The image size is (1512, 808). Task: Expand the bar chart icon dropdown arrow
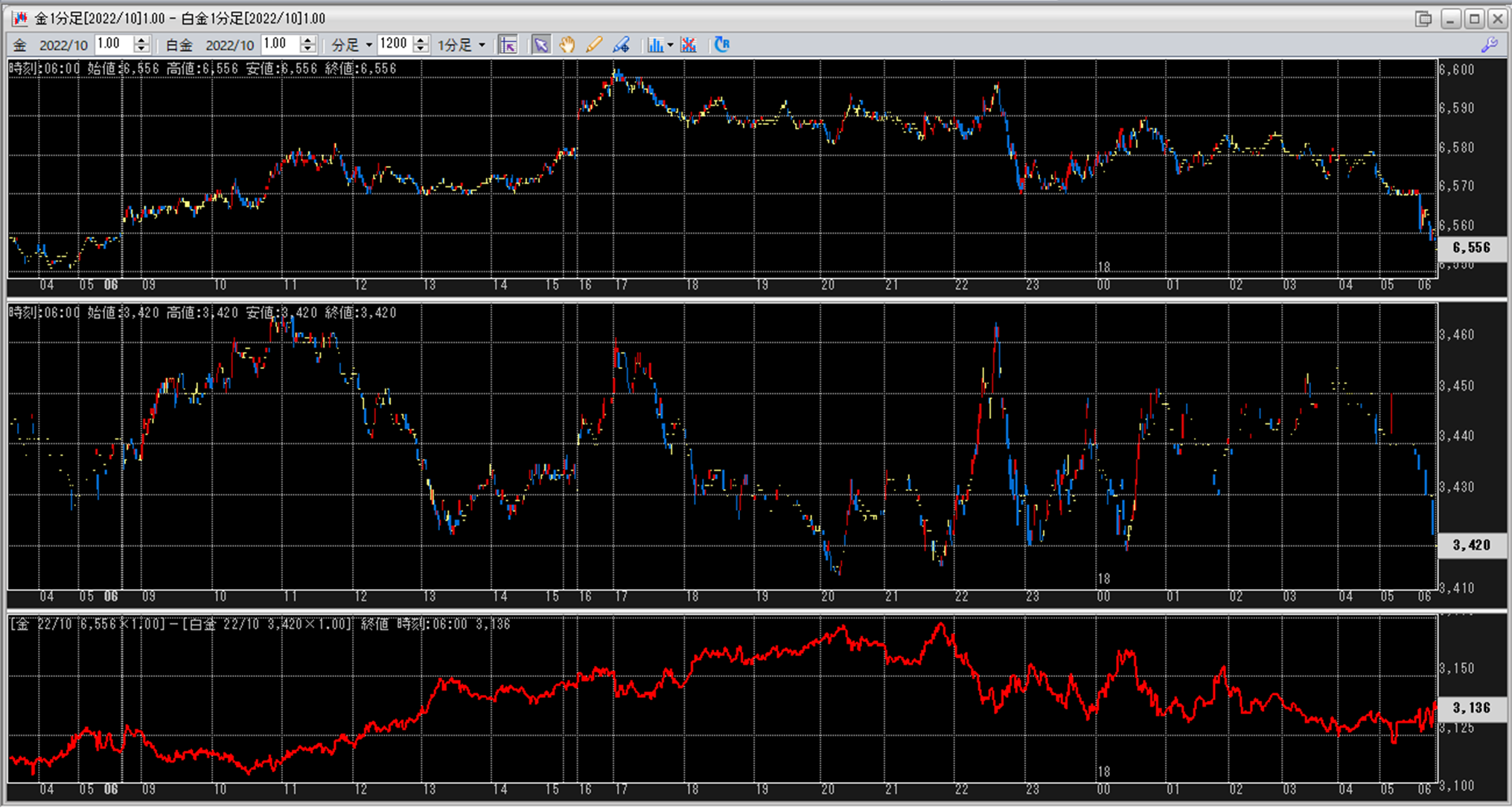click(670, 45)
